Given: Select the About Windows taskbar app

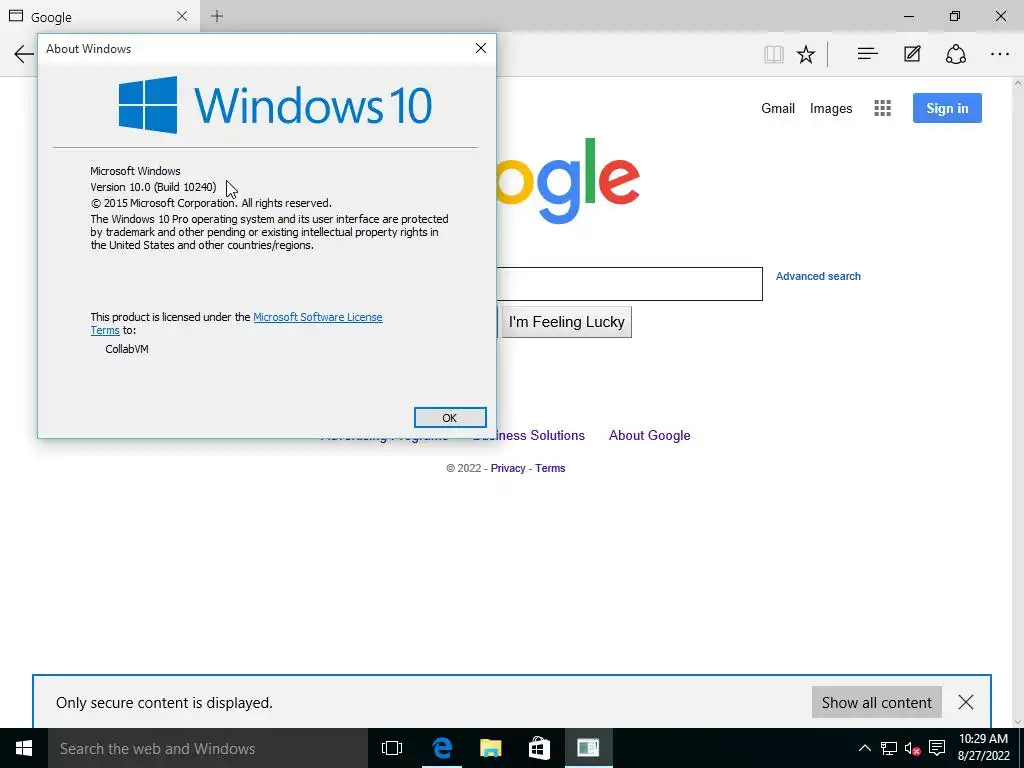Looking at the screenshot, I should pos(588,748).
